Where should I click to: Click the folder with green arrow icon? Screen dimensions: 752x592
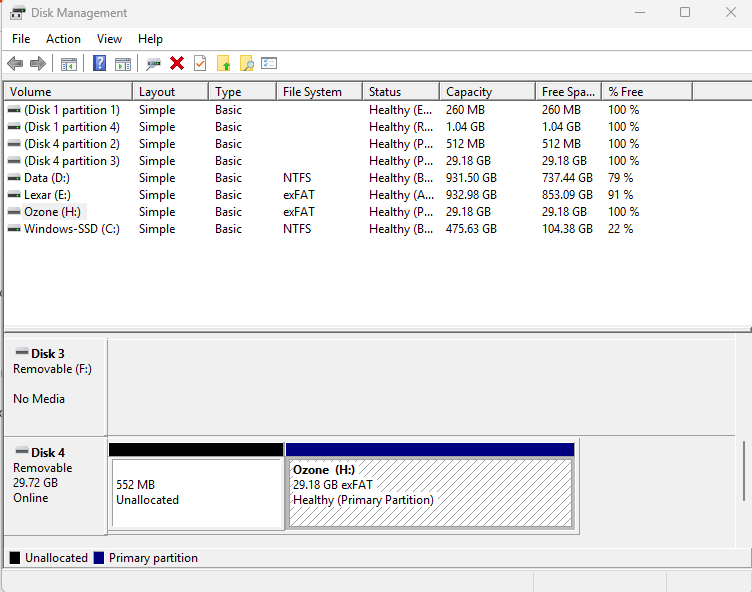point(223,63)
